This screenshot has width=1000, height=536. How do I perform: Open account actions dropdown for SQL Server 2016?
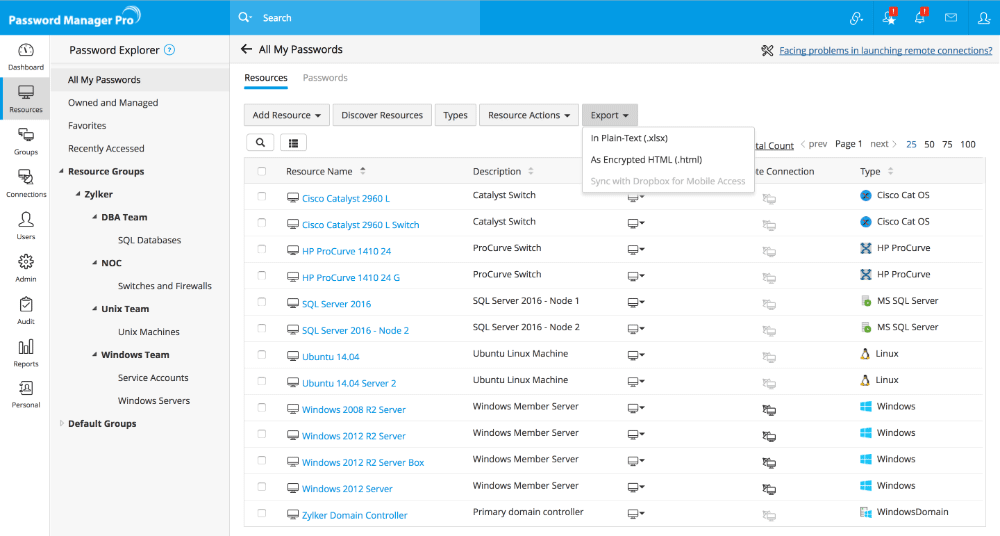pos(636,303)
